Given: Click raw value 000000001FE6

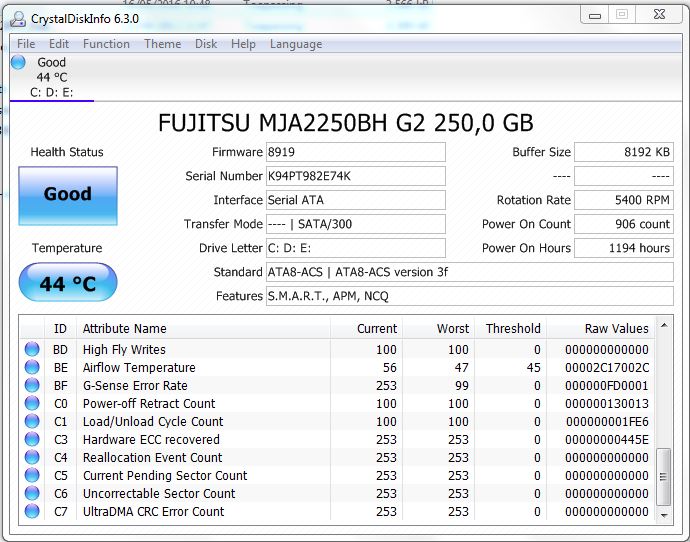Looking at the screenshot, I should pyautogui.click(x=607, y=421).
